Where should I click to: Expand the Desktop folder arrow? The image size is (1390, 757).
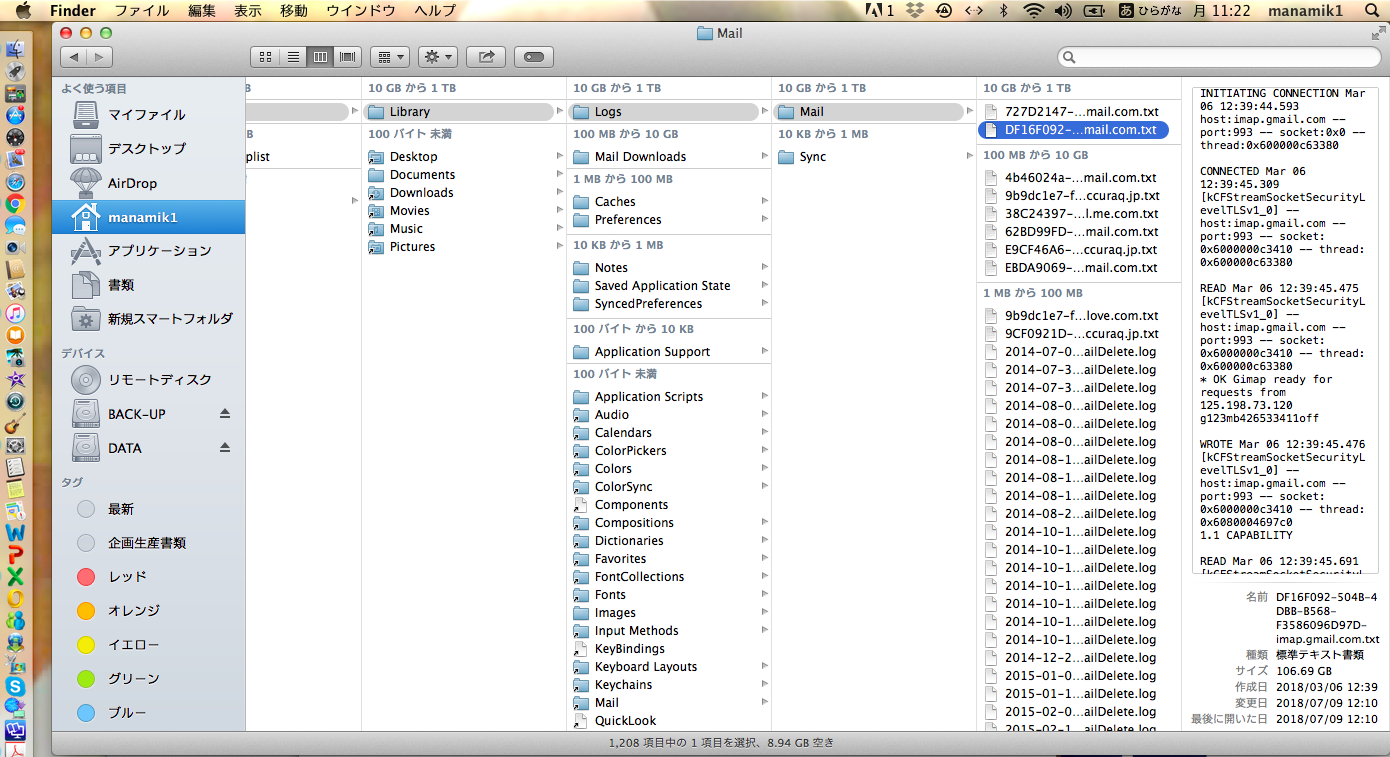coord(559,157)
